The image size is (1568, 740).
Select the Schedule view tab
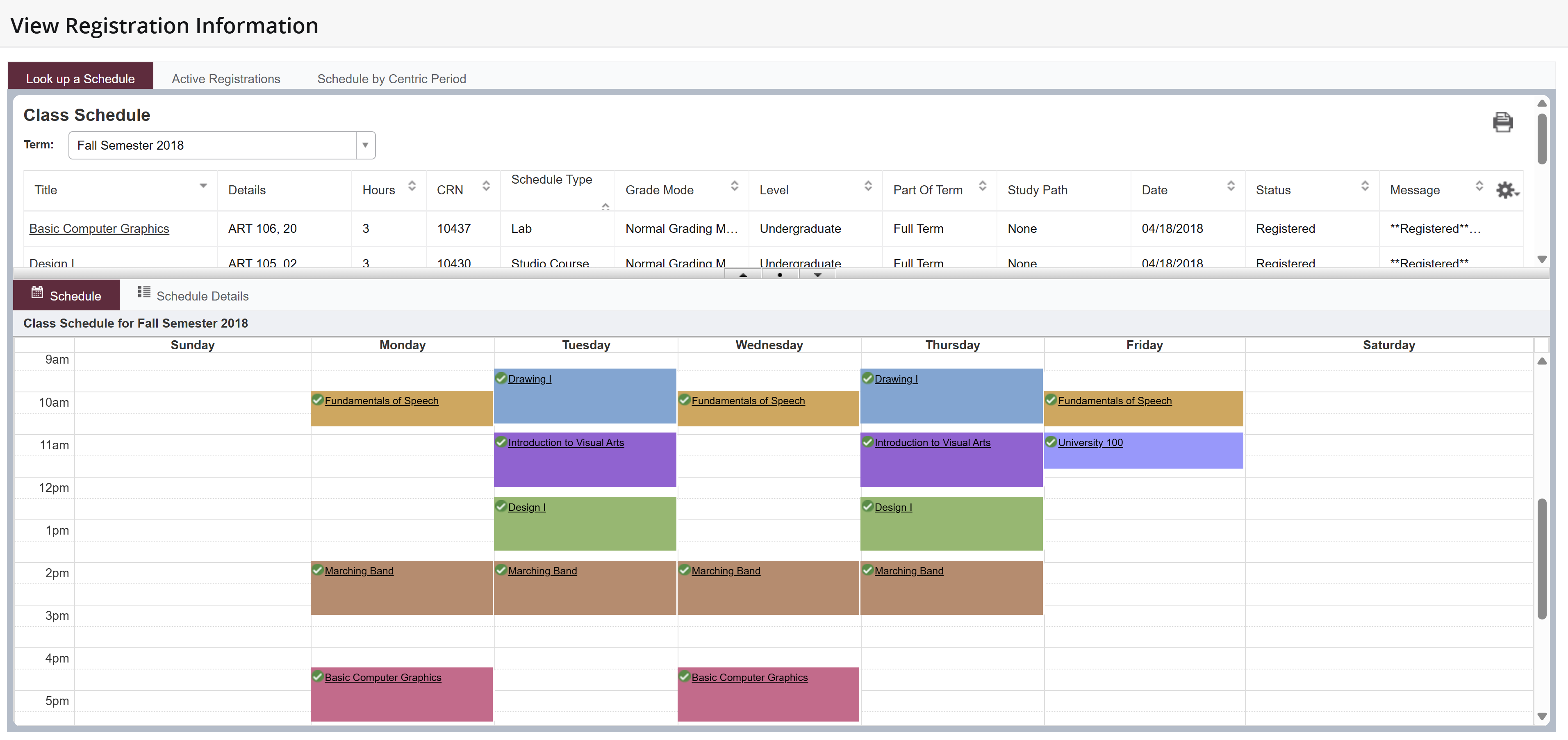[66, 296]
